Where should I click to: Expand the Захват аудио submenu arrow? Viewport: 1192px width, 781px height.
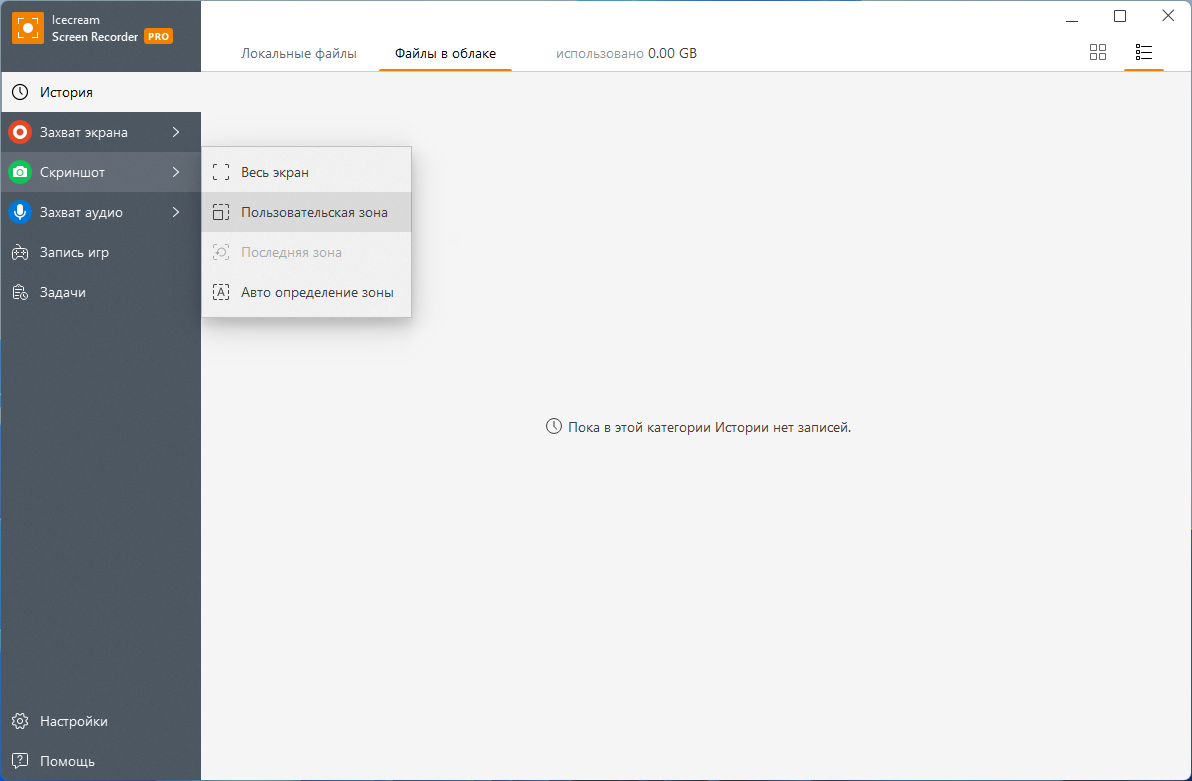click(x=176, y=212)
